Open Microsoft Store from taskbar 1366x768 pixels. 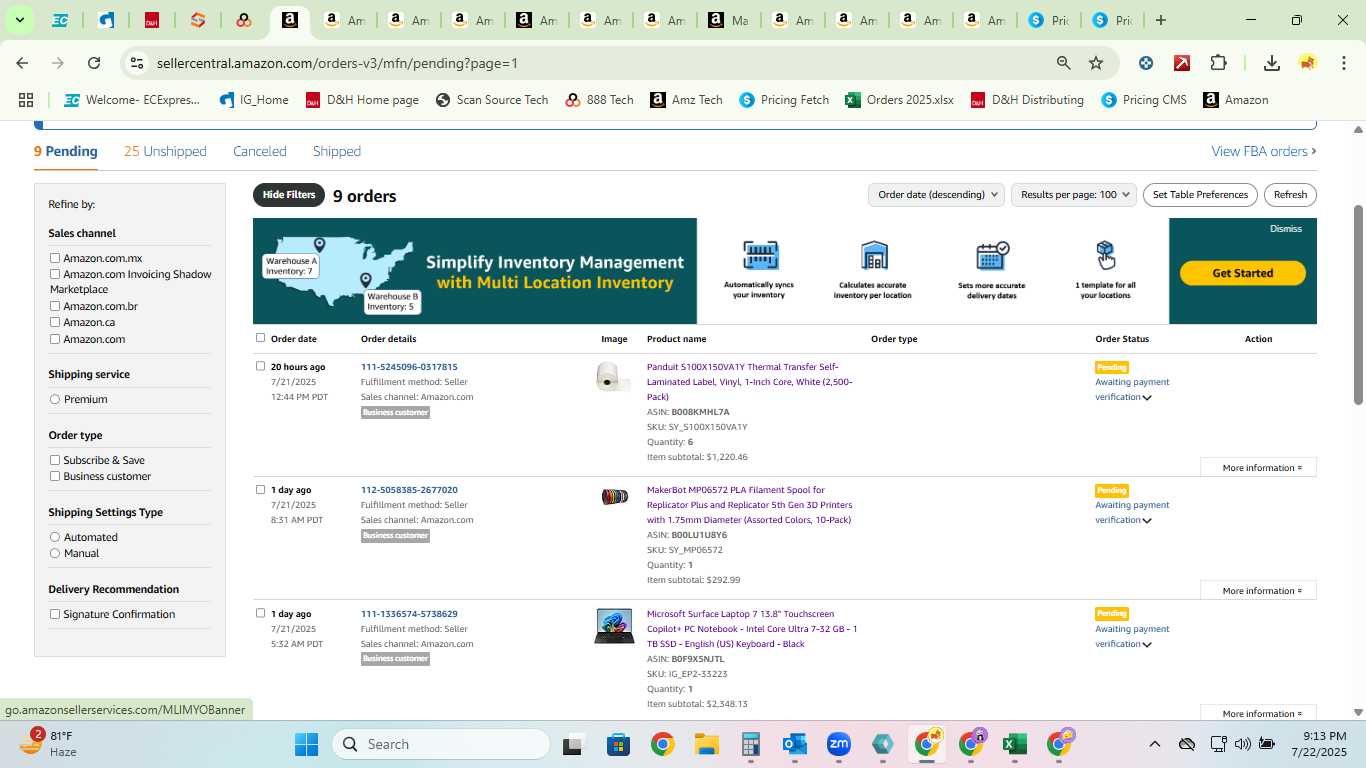pos(618,744)
